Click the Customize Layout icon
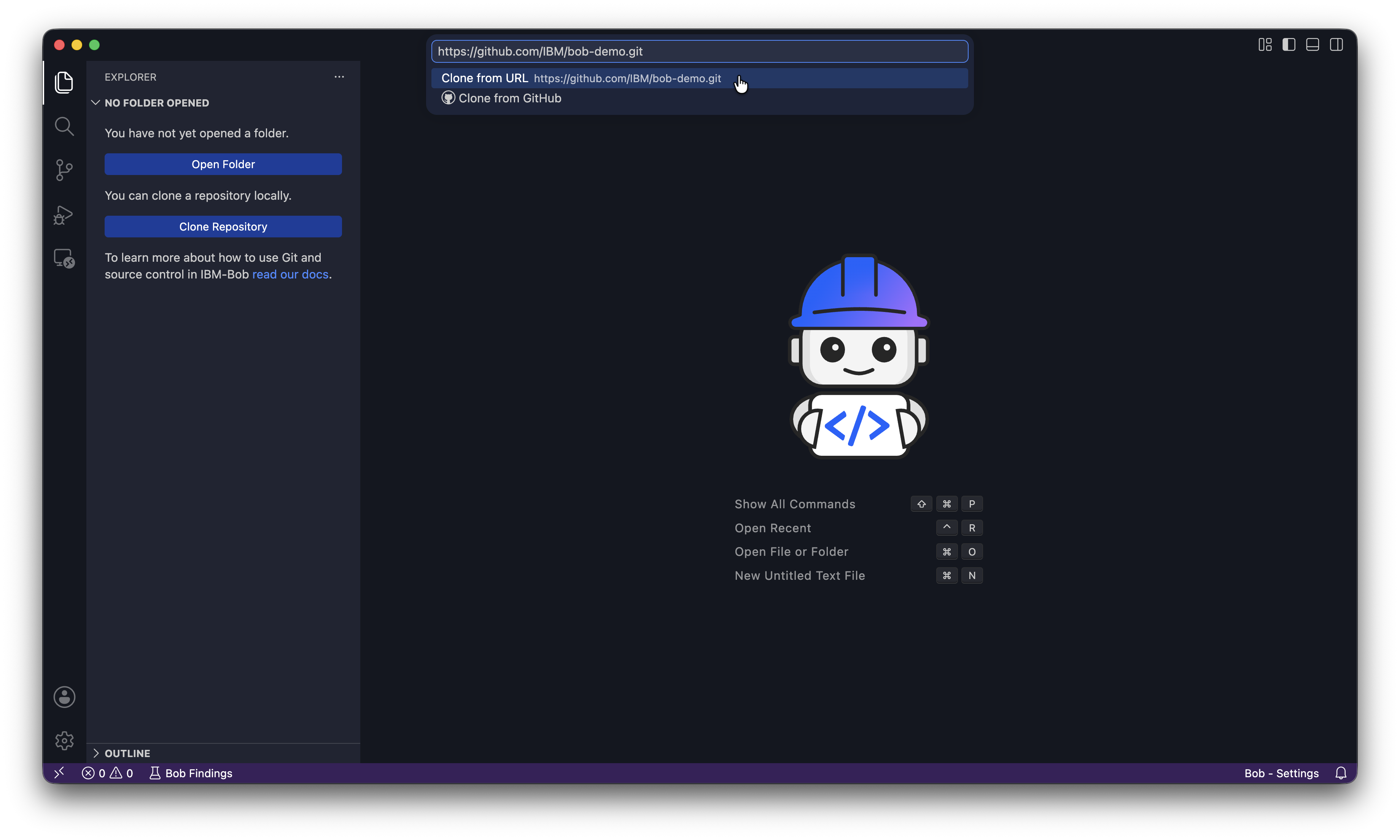 1265,45
